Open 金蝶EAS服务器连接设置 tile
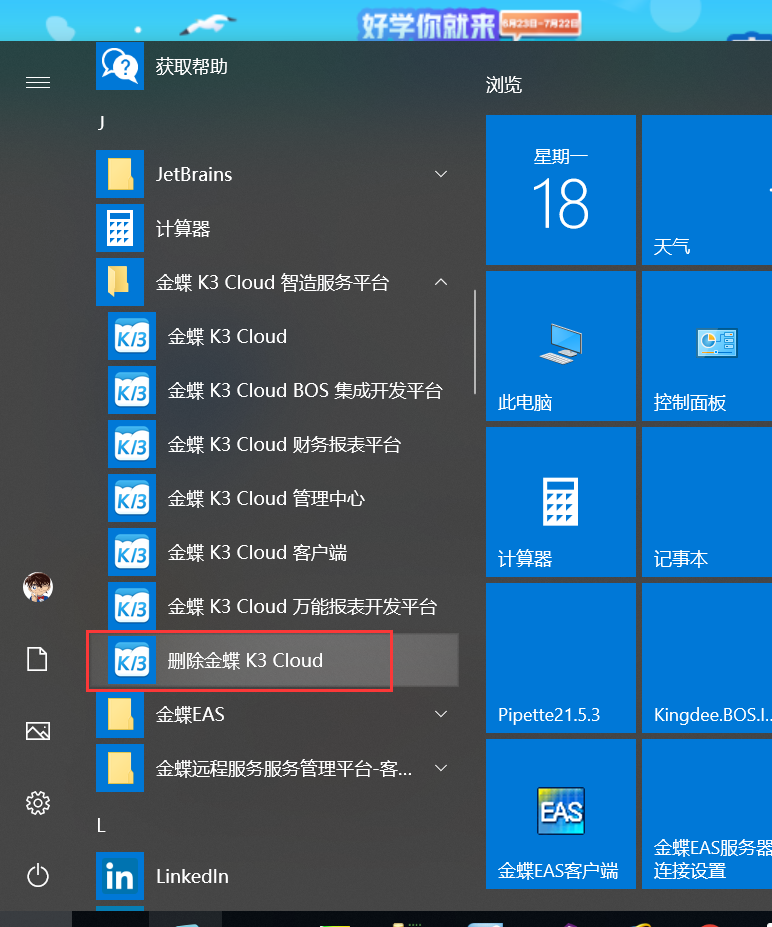Screen dimensions: 772x927 coord(707,814)
